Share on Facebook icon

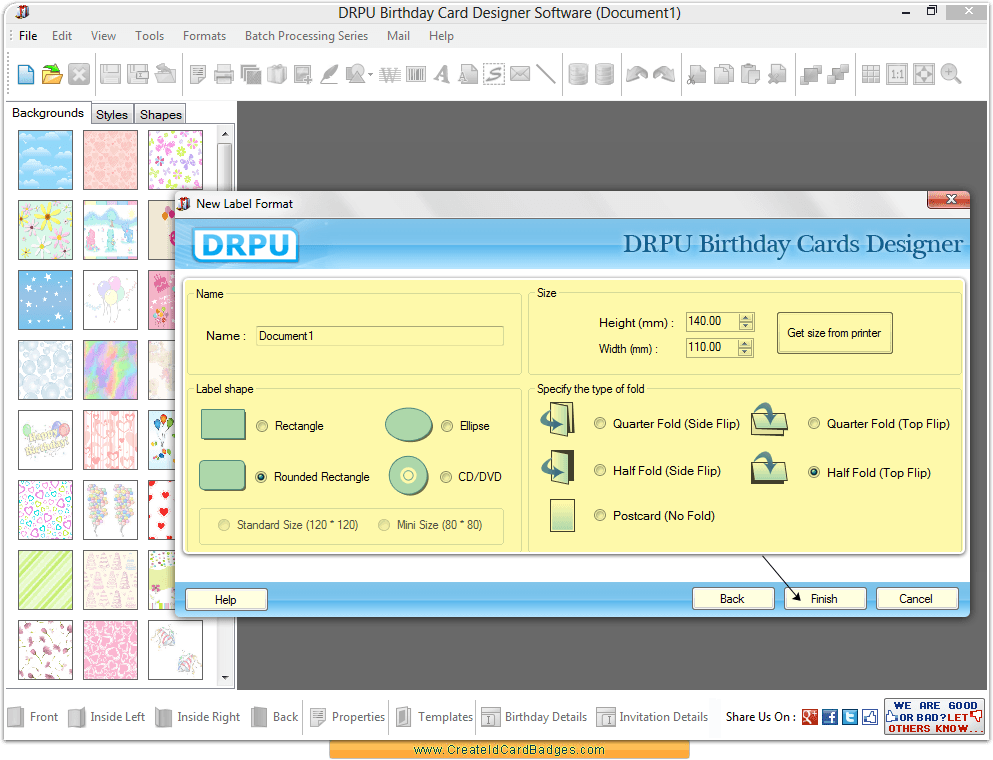[830, 717]
